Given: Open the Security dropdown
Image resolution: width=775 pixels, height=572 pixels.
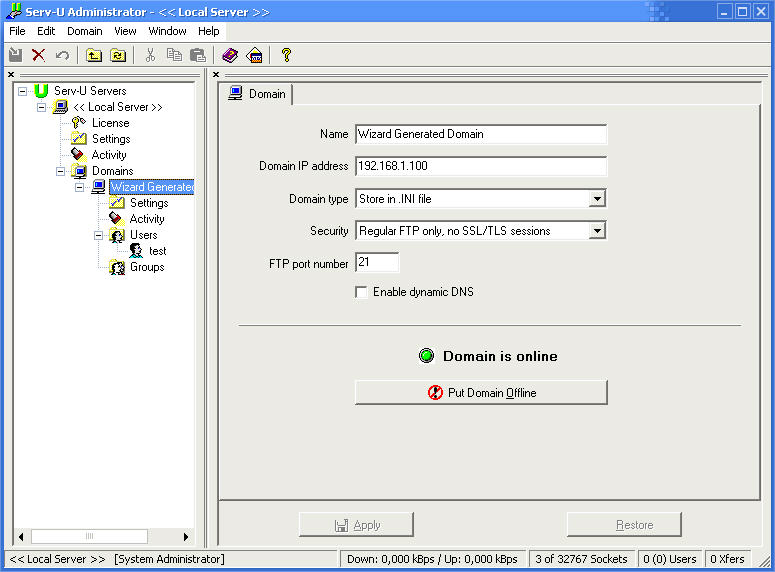Looking at the screenshot, I should (x=597, y=231).
